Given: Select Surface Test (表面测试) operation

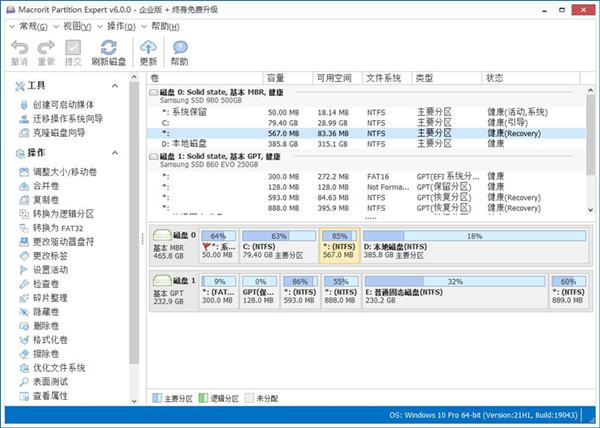Looking at the screenshot, I should pyautogui.click(x=50, y=382).
